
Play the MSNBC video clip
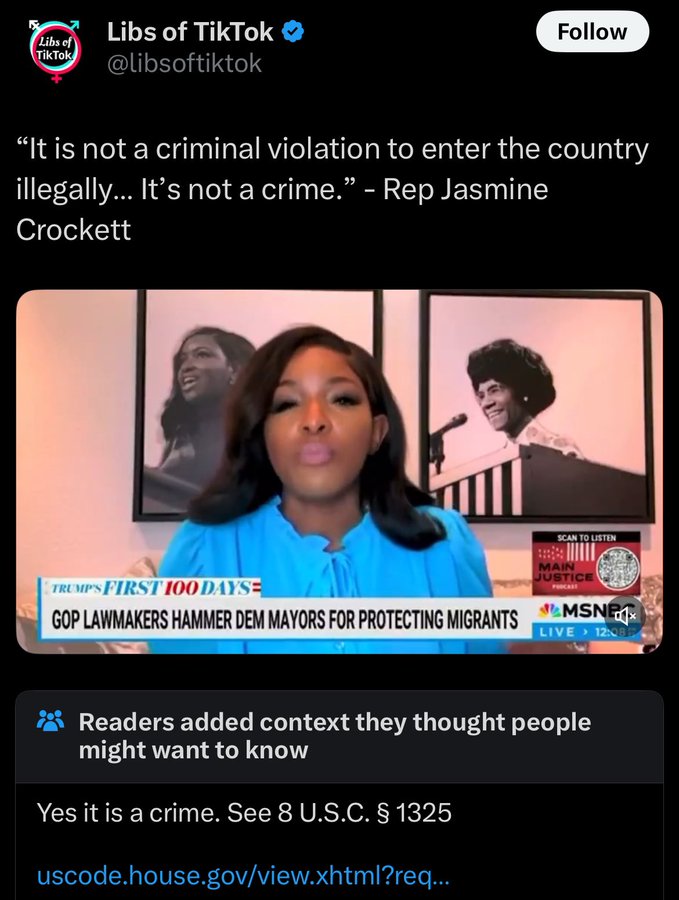pos(339,472)
